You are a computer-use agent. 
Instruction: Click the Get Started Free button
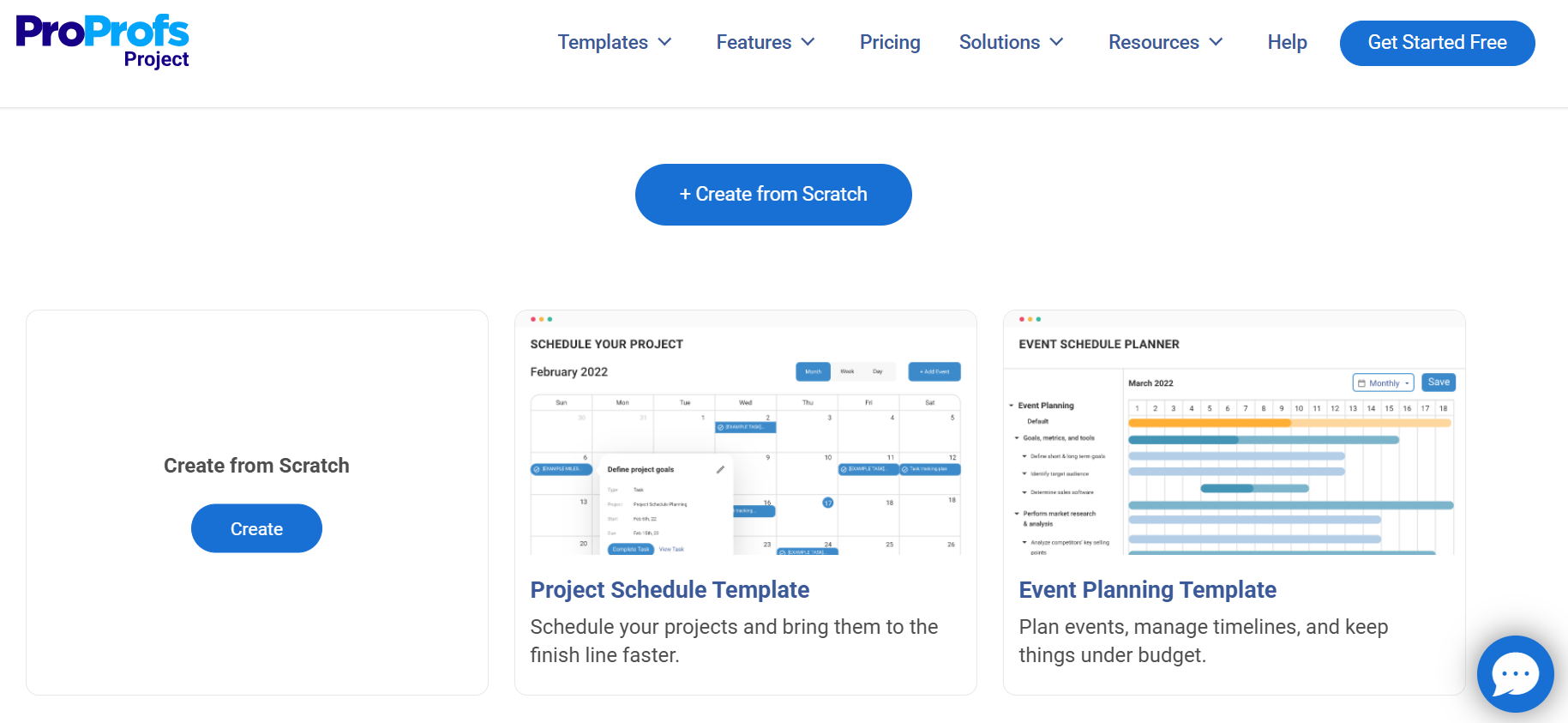tap(1437, 42)
